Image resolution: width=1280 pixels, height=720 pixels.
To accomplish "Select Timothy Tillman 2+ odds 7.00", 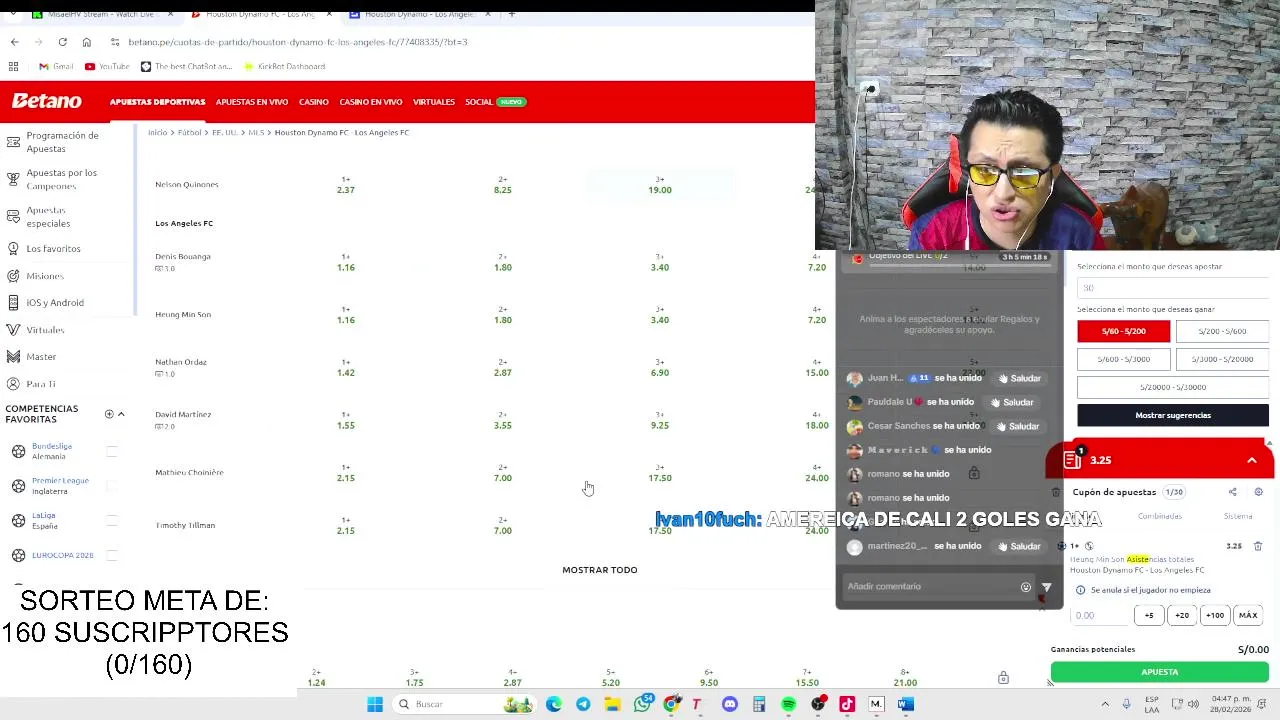I will (502, 526).
